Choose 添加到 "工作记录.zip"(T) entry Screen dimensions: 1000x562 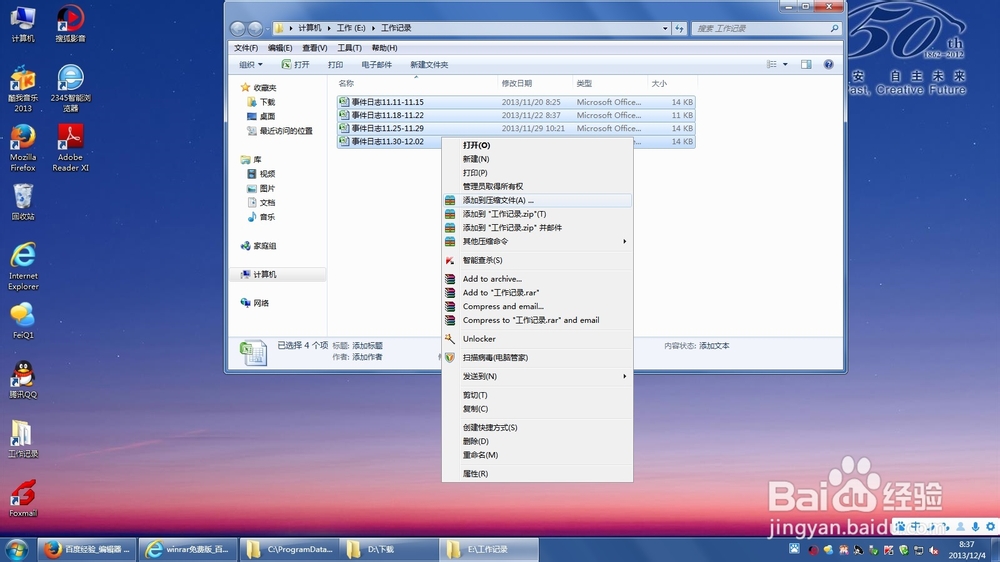tap(537, 214)
